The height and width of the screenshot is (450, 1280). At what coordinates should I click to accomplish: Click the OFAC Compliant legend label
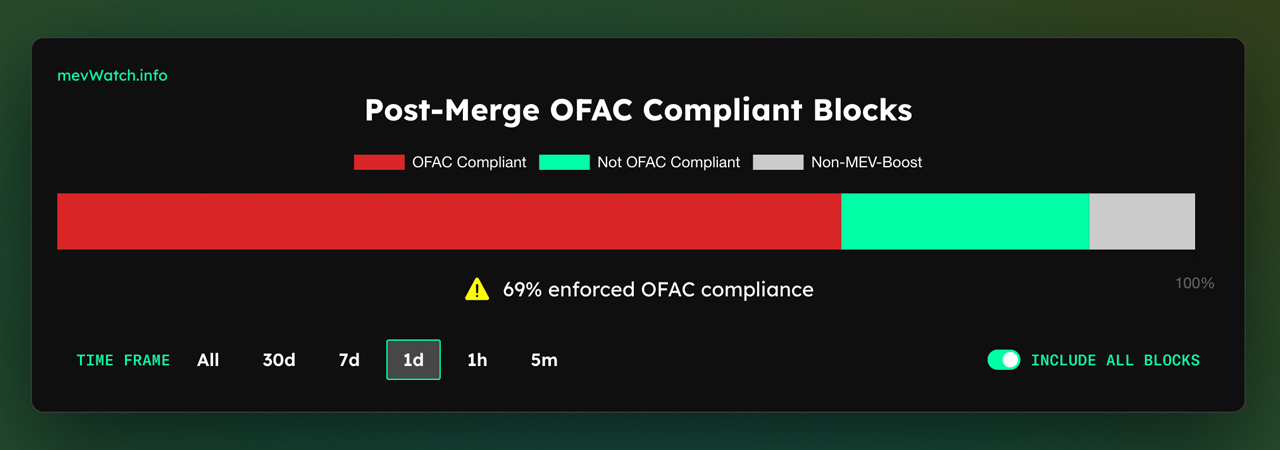[x=469, y=162]
